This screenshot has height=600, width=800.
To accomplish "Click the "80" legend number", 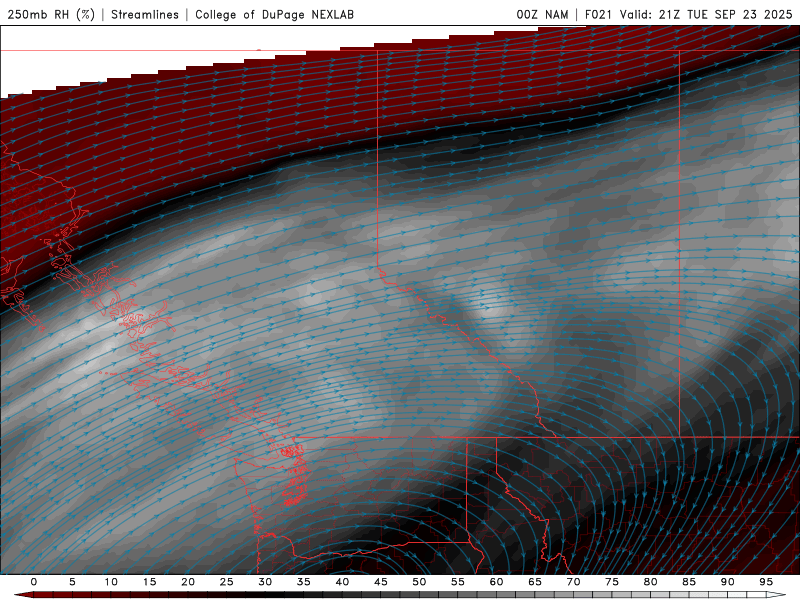I will tap(651, 582).
